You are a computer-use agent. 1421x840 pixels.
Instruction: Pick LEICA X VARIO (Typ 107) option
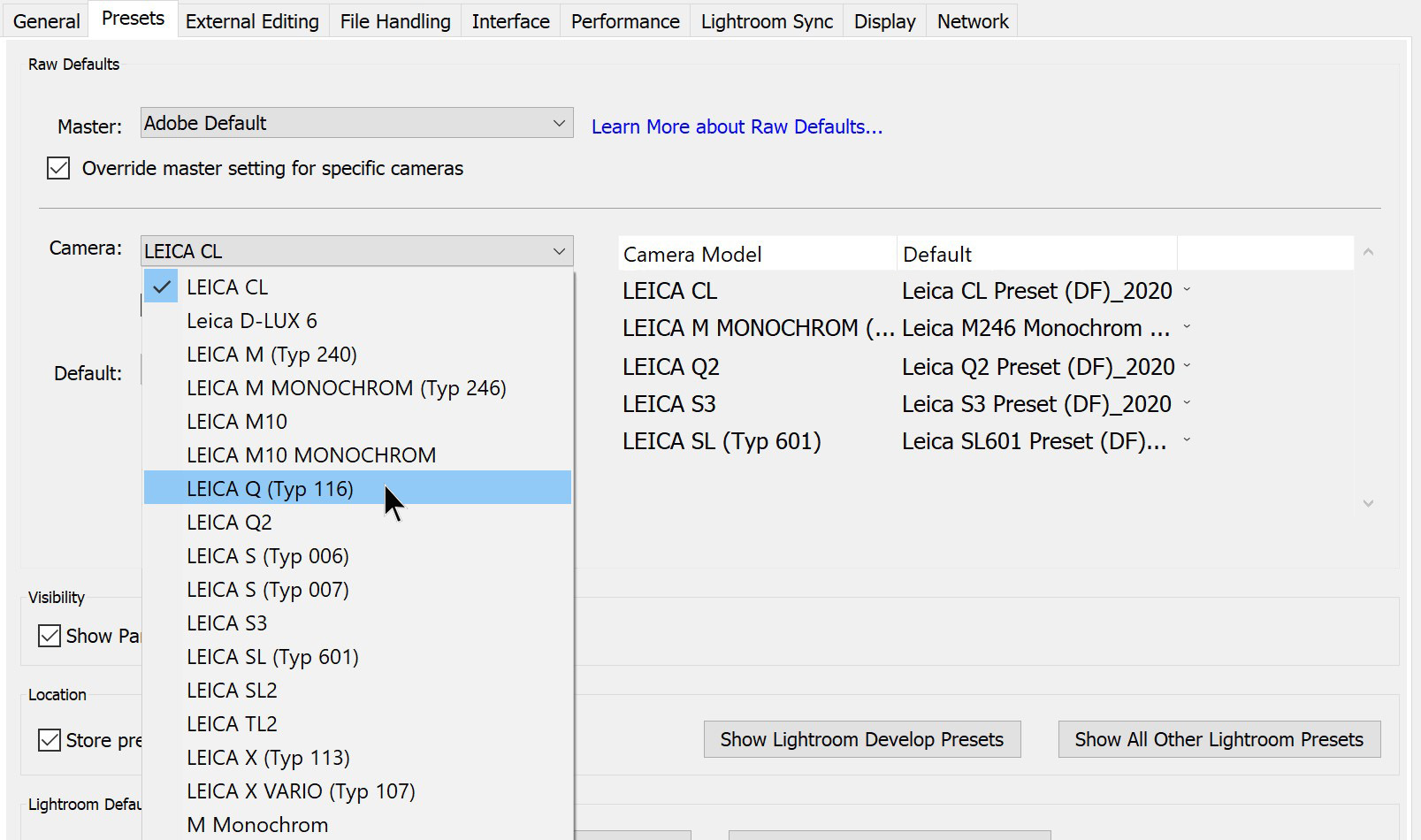tap(357, 791)
